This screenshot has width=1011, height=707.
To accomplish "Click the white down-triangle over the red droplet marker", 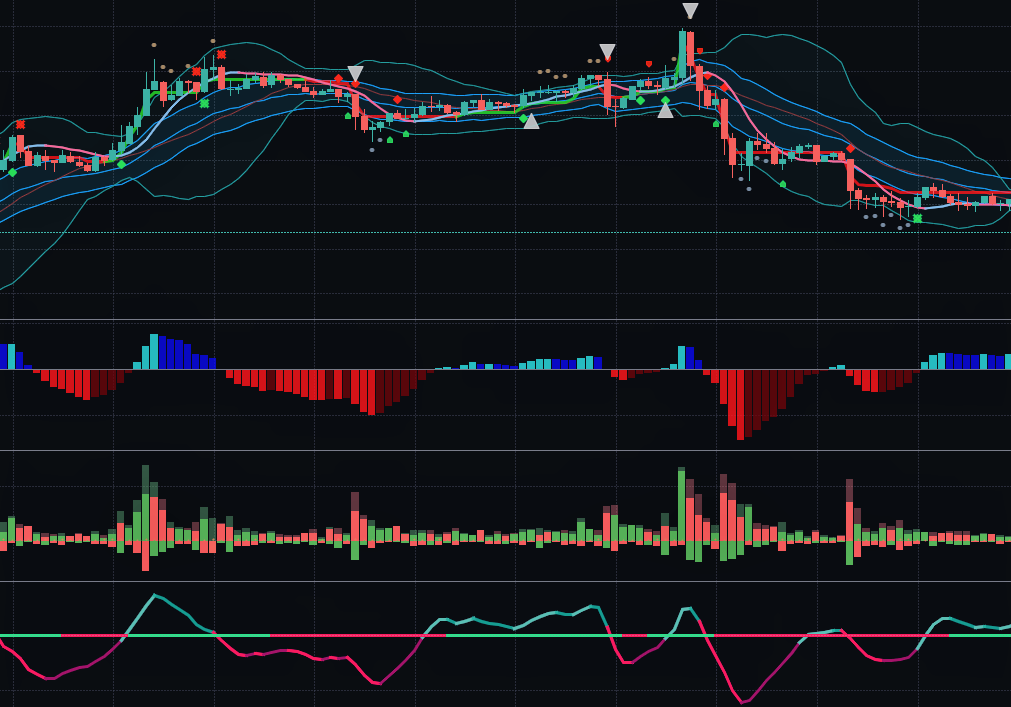I will click(x=607, y=52).
